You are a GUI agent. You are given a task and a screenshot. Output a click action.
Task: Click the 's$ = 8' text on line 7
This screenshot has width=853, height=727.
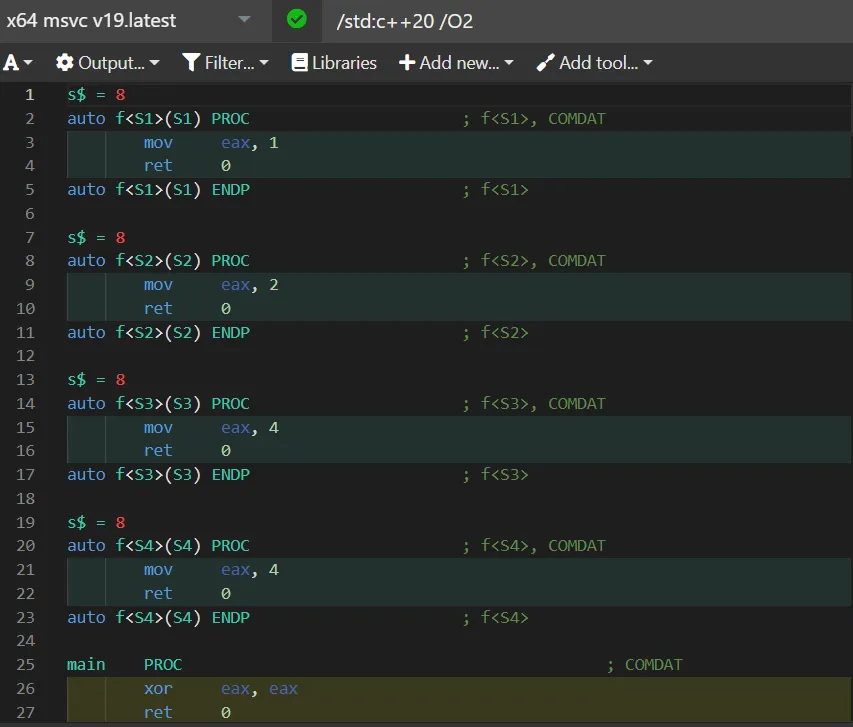coord(96,238)
